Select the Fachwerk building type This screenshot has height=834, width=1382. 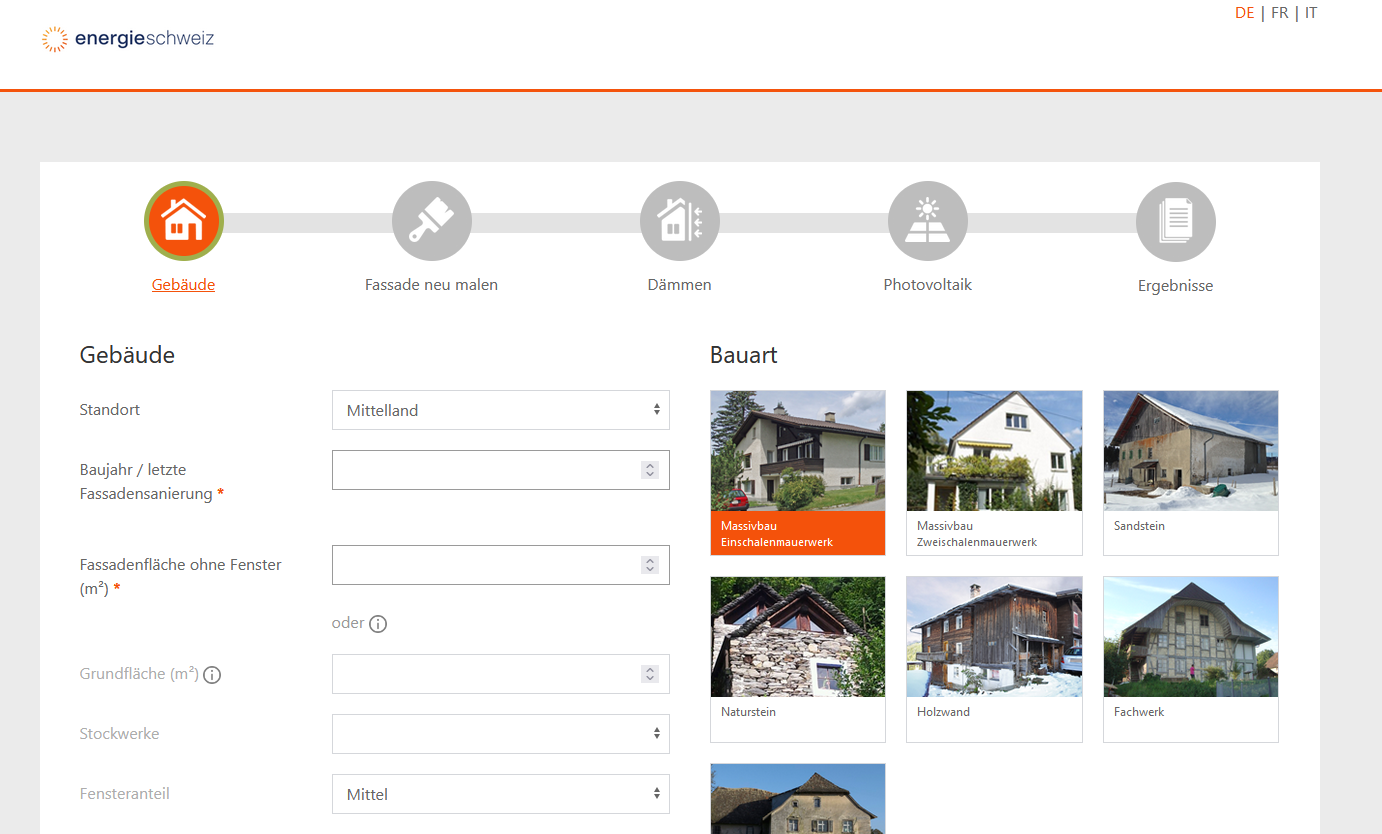coord(1191,659)
